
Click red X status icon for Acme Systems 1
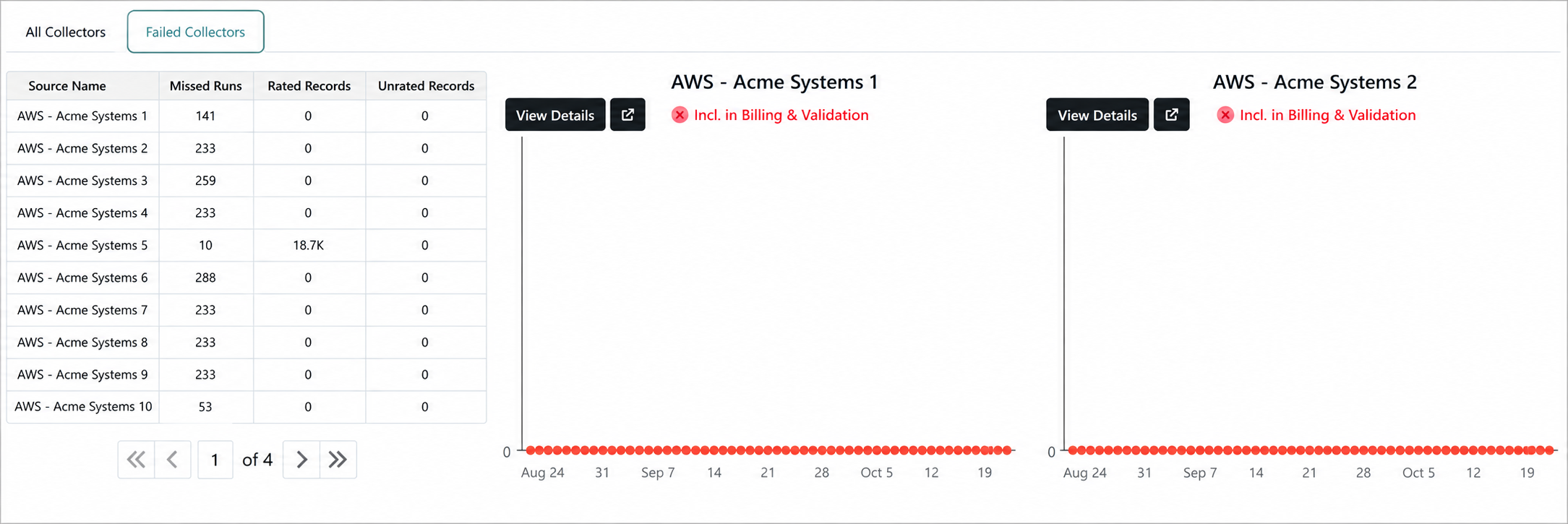[680, 115]
